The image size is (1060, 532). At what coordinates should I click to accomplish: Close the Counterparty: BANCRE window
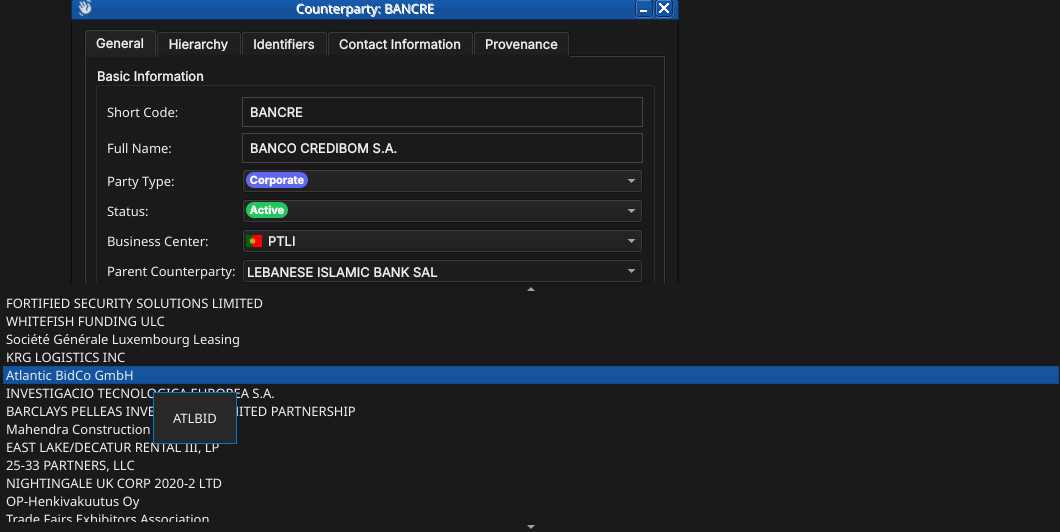point(664,9)
